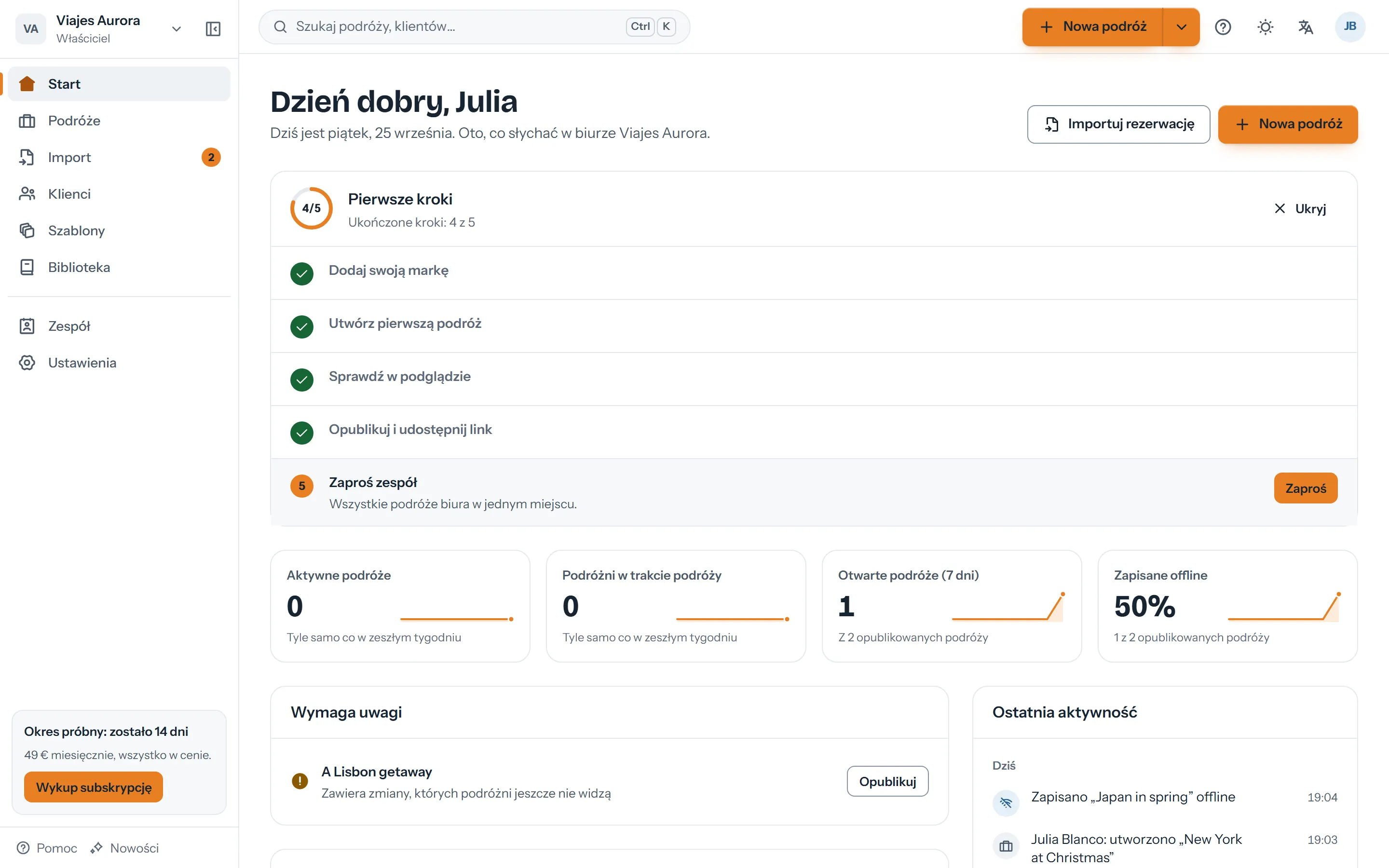Select the Sprawdź w podglądzie step

[x=814, y=380]
